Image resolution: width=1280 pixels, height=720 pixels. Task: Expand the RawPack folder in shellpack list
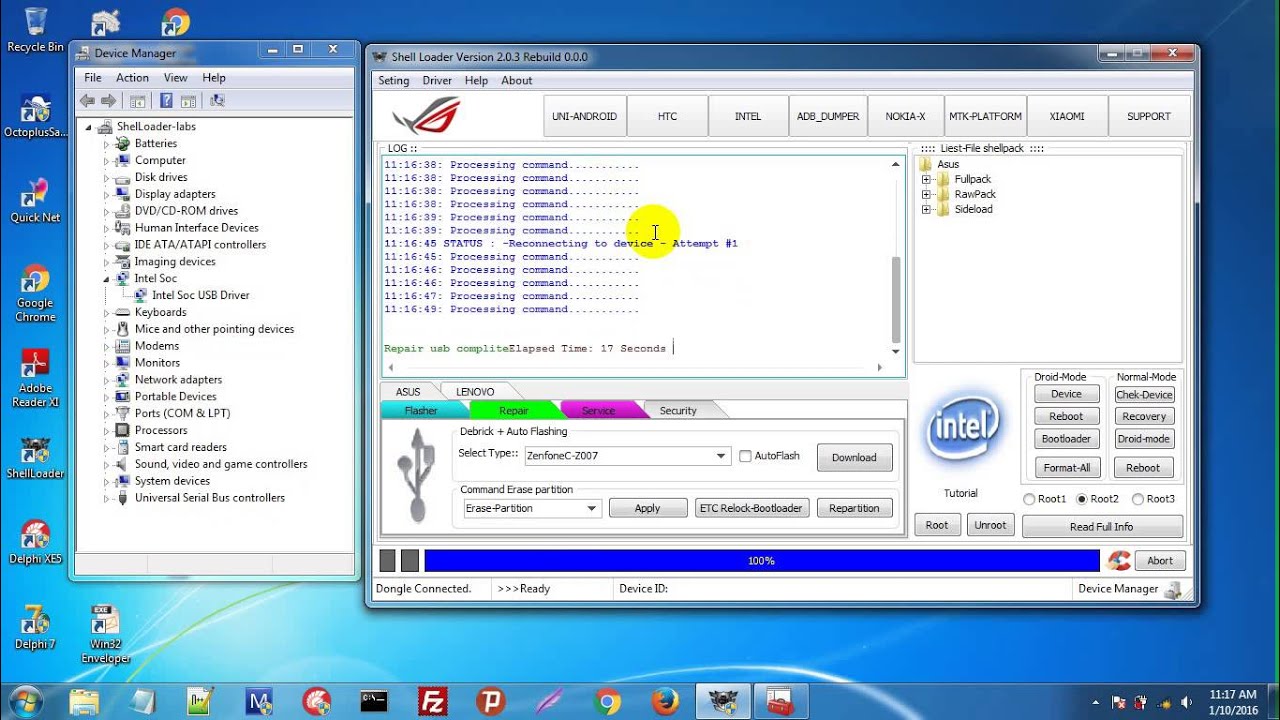(926, 195)
